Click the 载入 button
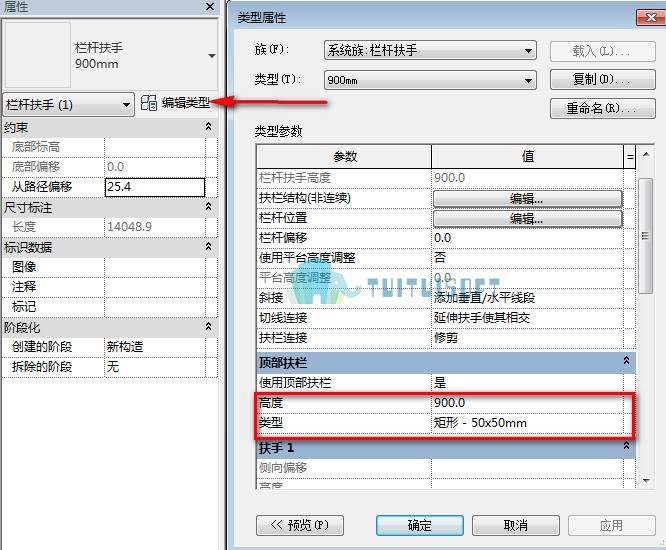 tap(602, 51)
